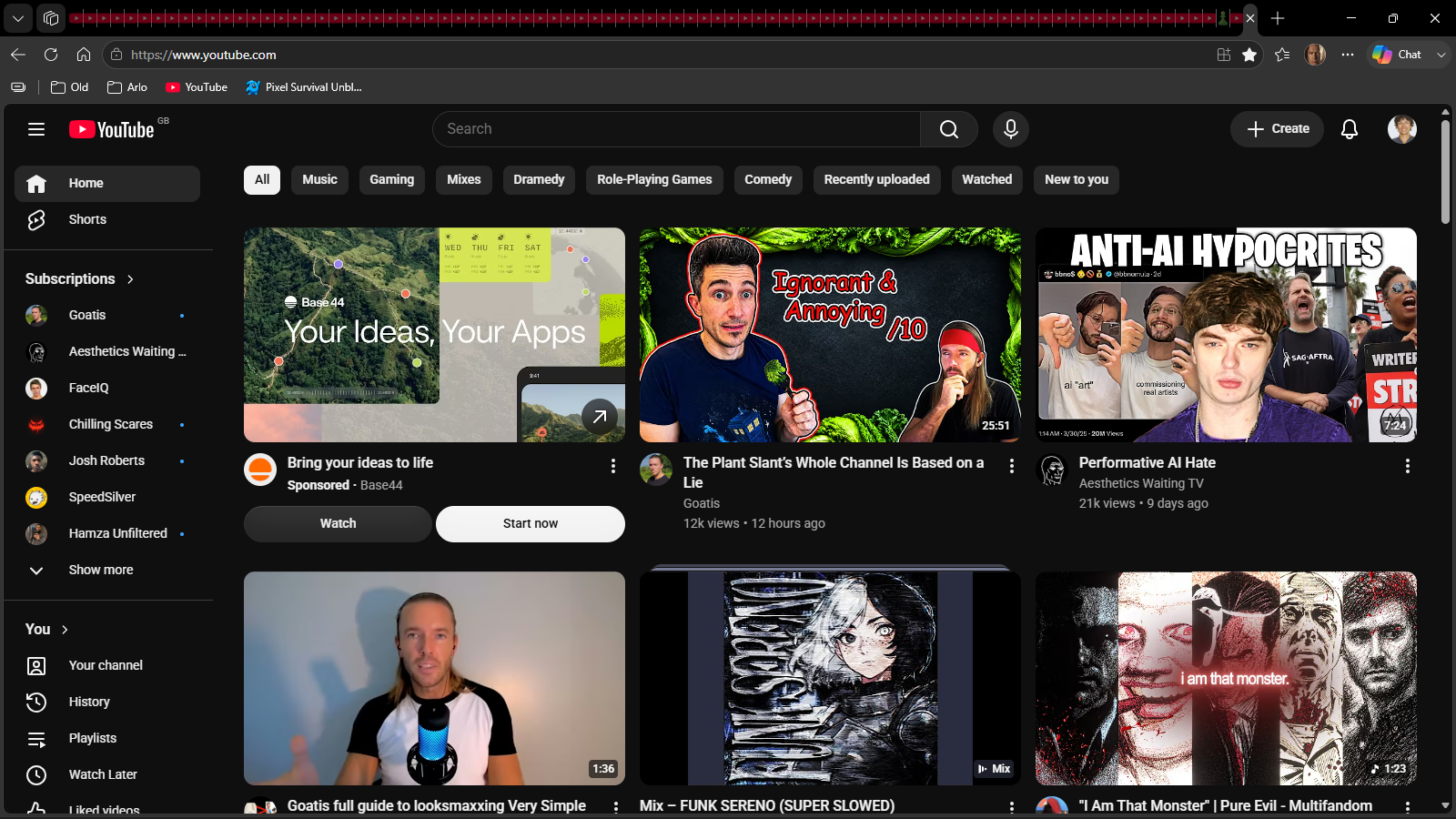Image resolution: width=1456 pixels, height=819 pixels.
Task: Open the Ignorant & Annoying video thumbnail
Action: (830, 335)
